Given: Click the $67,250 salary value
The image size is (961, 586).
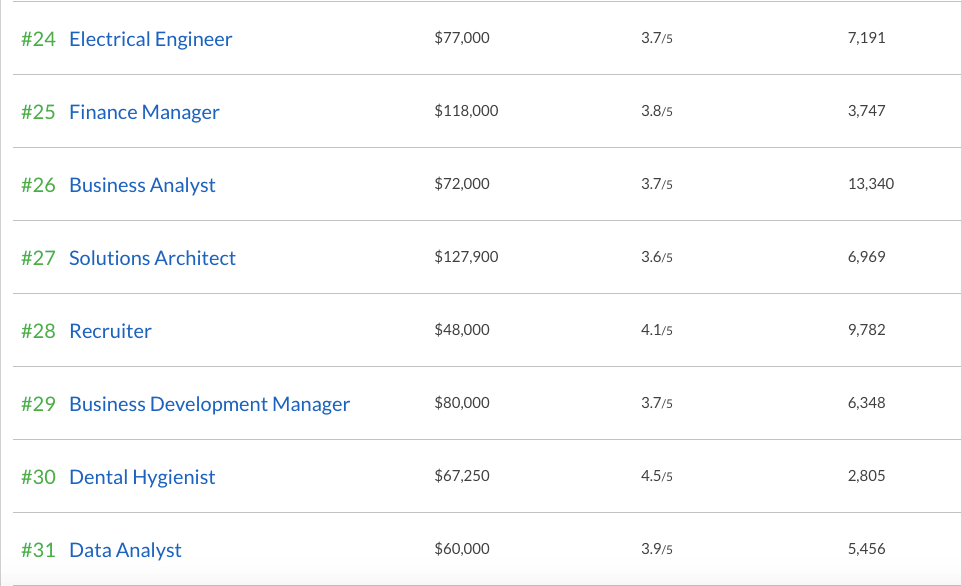Looking at the screenshot, I should tap(462, 475).
